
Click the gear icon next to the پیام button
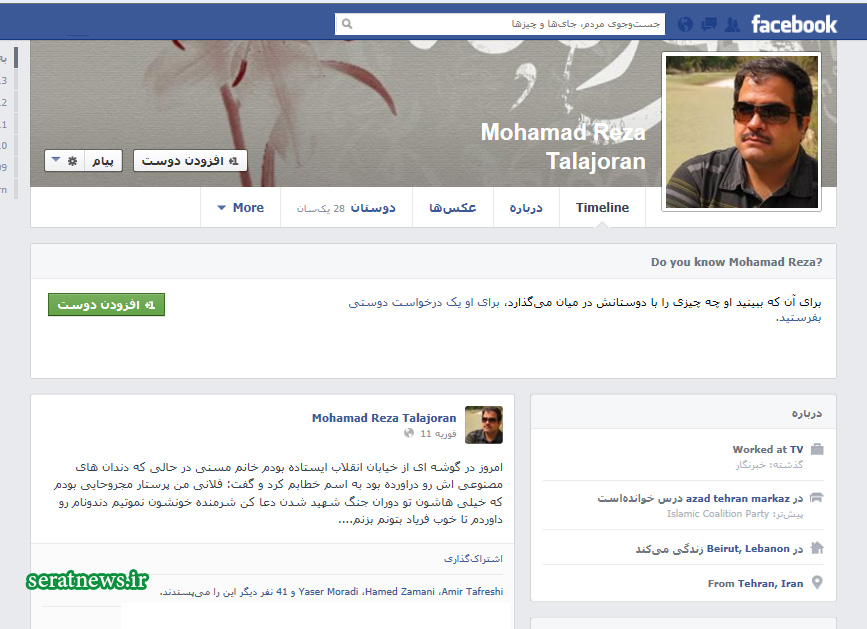(72, 161)
